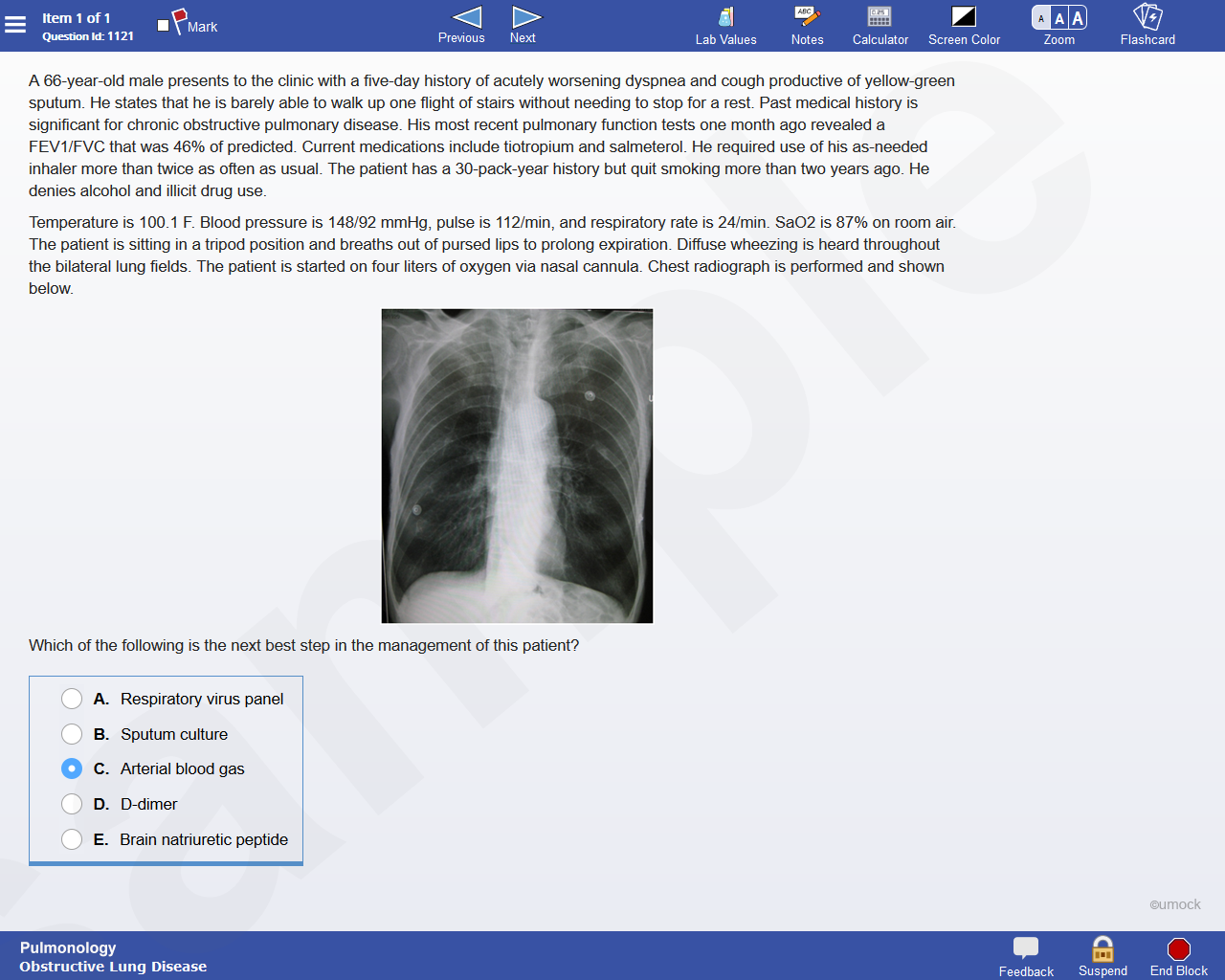Go to the Previous question arrow
This screenshot has height=980, width=1225.
pyautogui.click(x=461, y=26)
